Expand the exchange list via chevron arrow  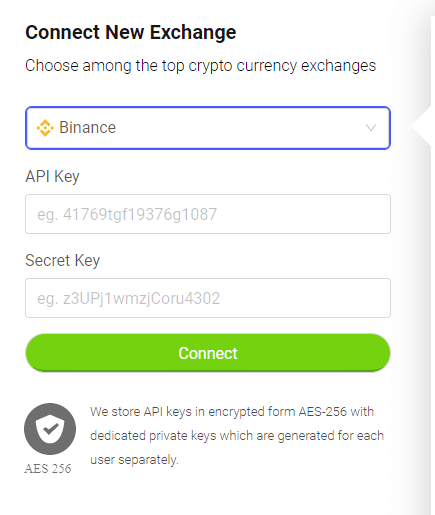pos(371,128)
